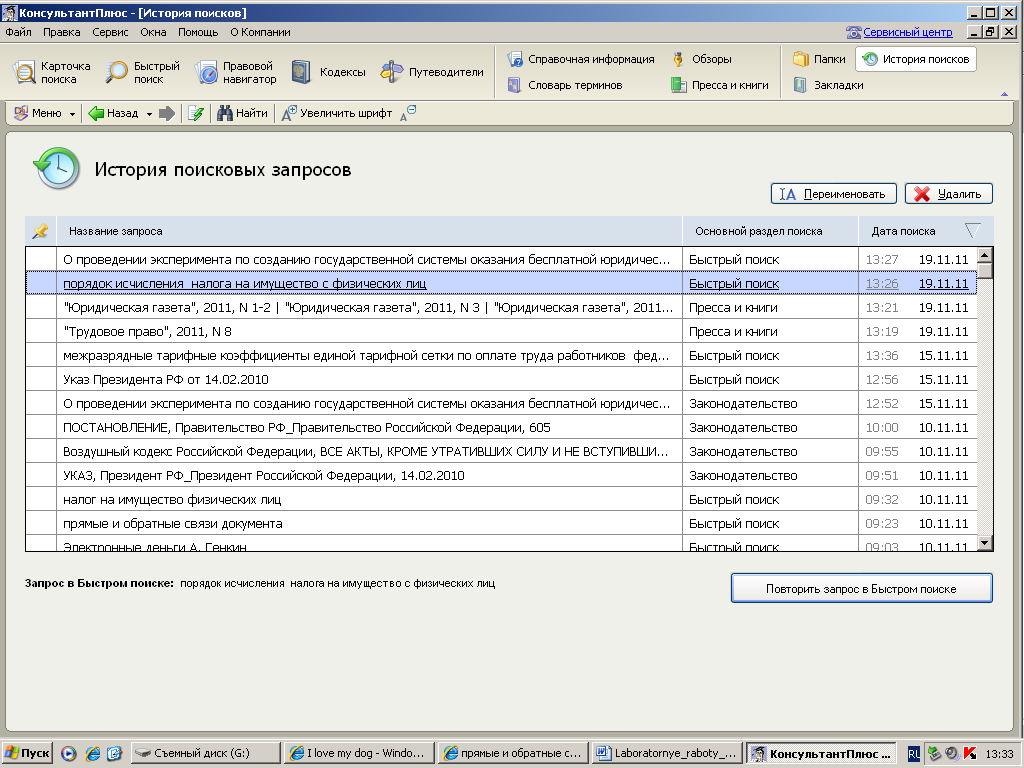Open Папки folders

coord(819,59)
